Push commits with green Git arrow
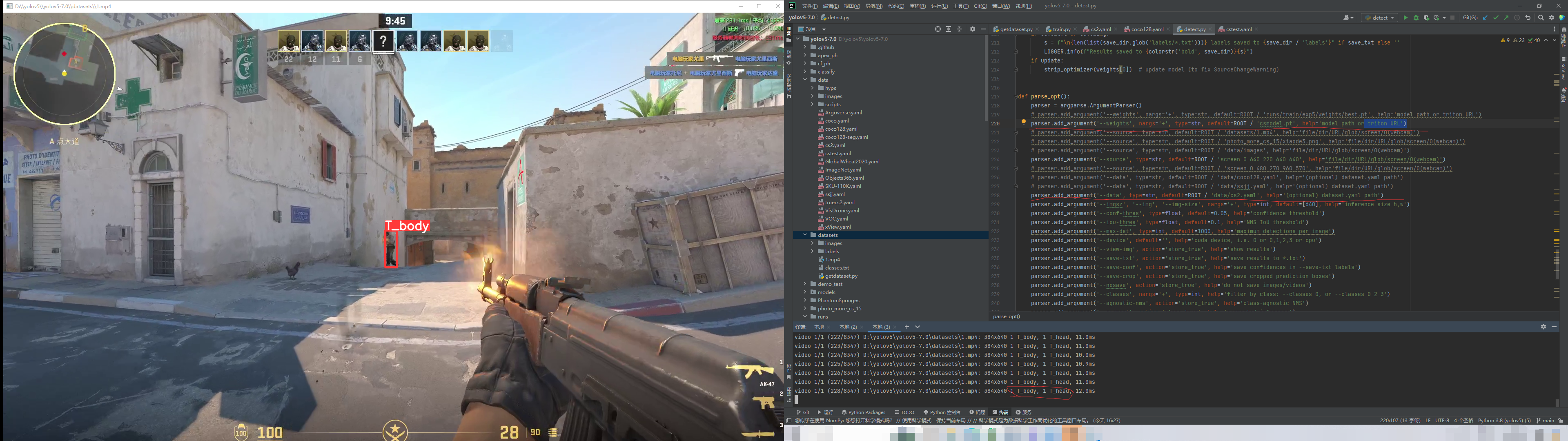Viewport: 1568px width, 441px height. [x=1506, y=18]
